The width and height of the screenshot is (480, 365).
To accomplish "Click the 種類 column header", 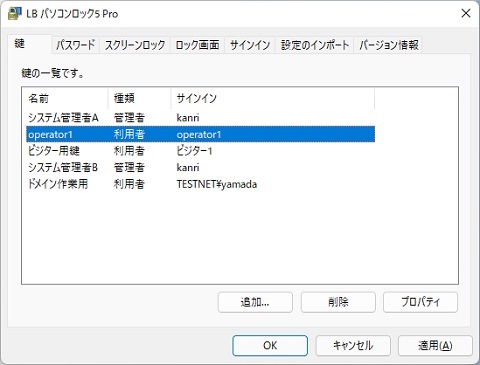I will point(139,98).
